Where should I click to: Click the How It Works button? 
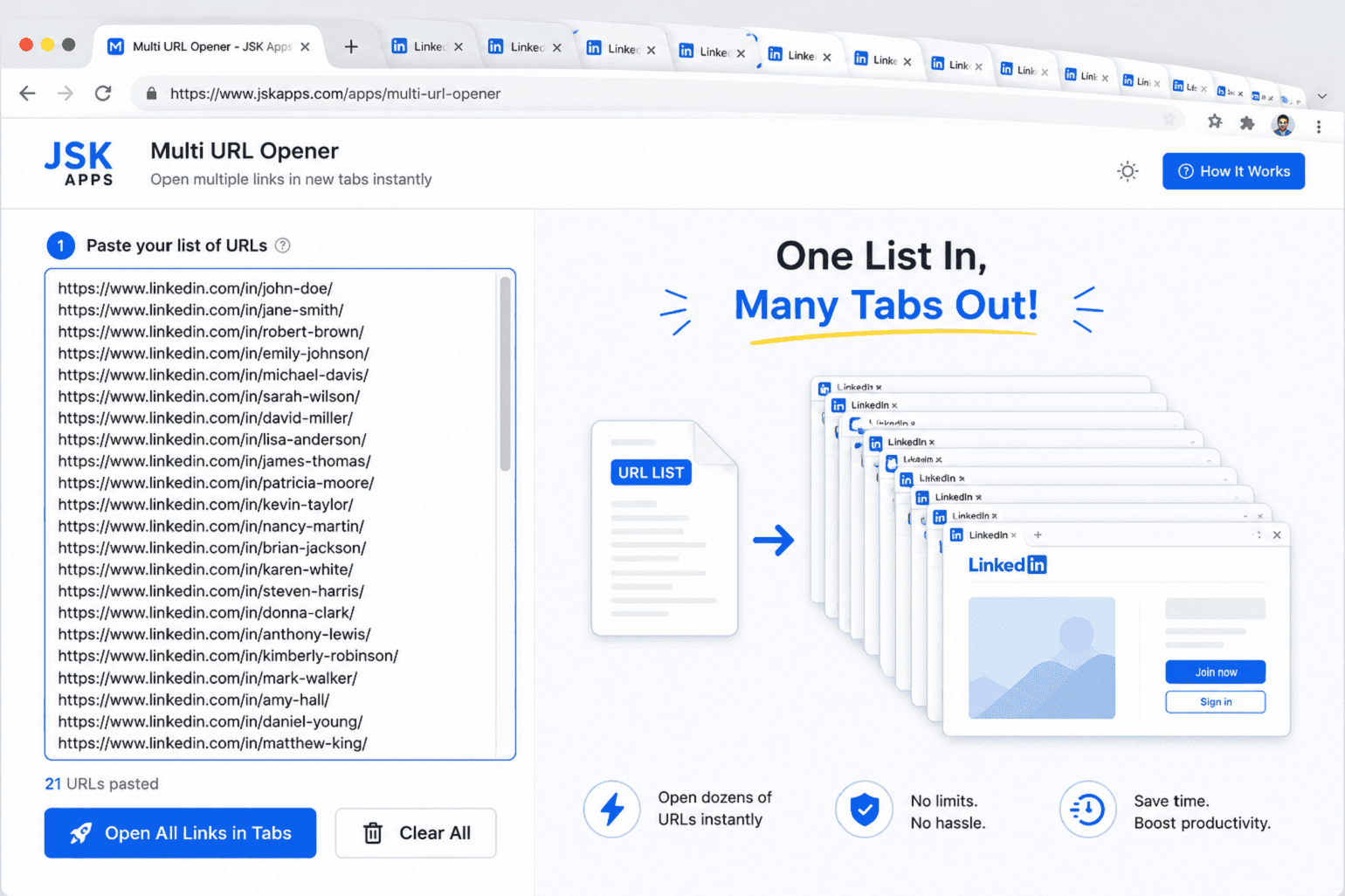tap(1233, 171)
